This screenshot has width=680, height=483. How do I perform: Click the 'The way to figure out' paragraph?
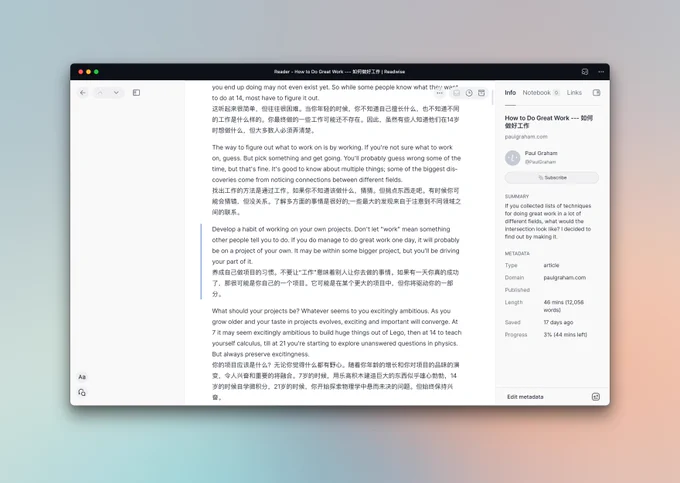336,163
